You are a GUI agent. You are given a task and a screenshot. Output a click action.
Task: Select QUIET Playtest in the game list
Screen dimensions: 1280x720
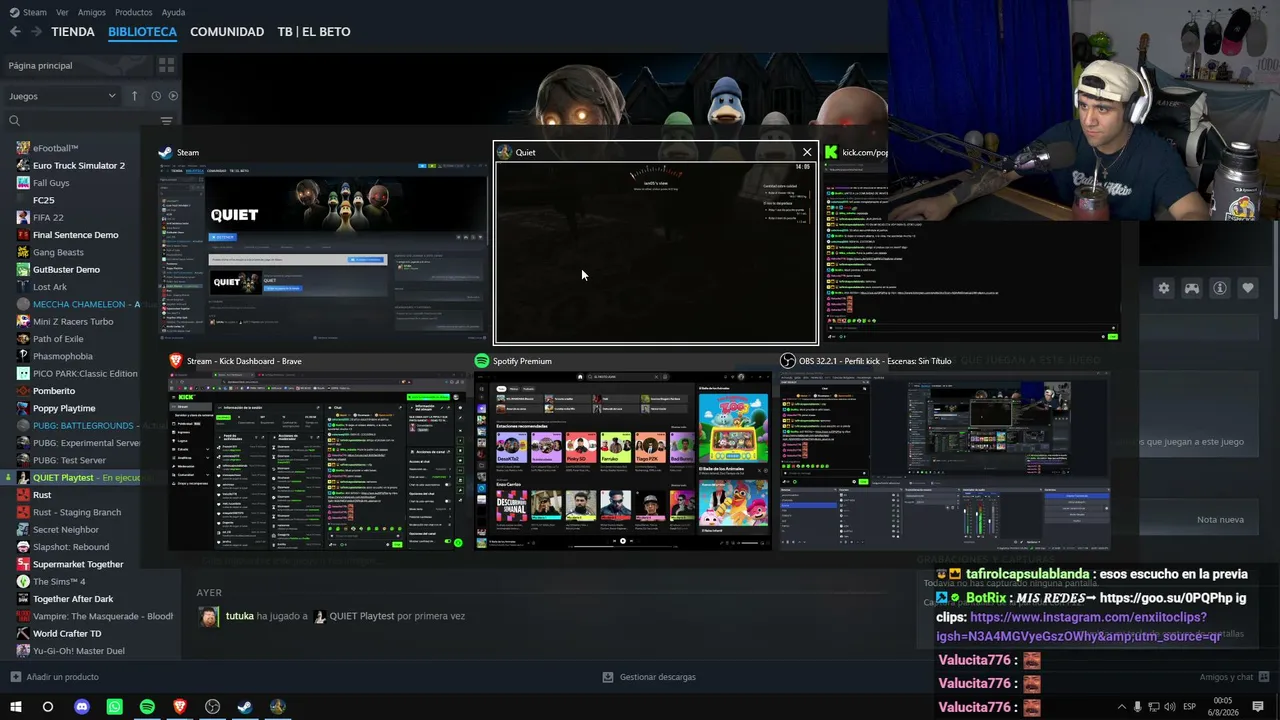point(72,477)
